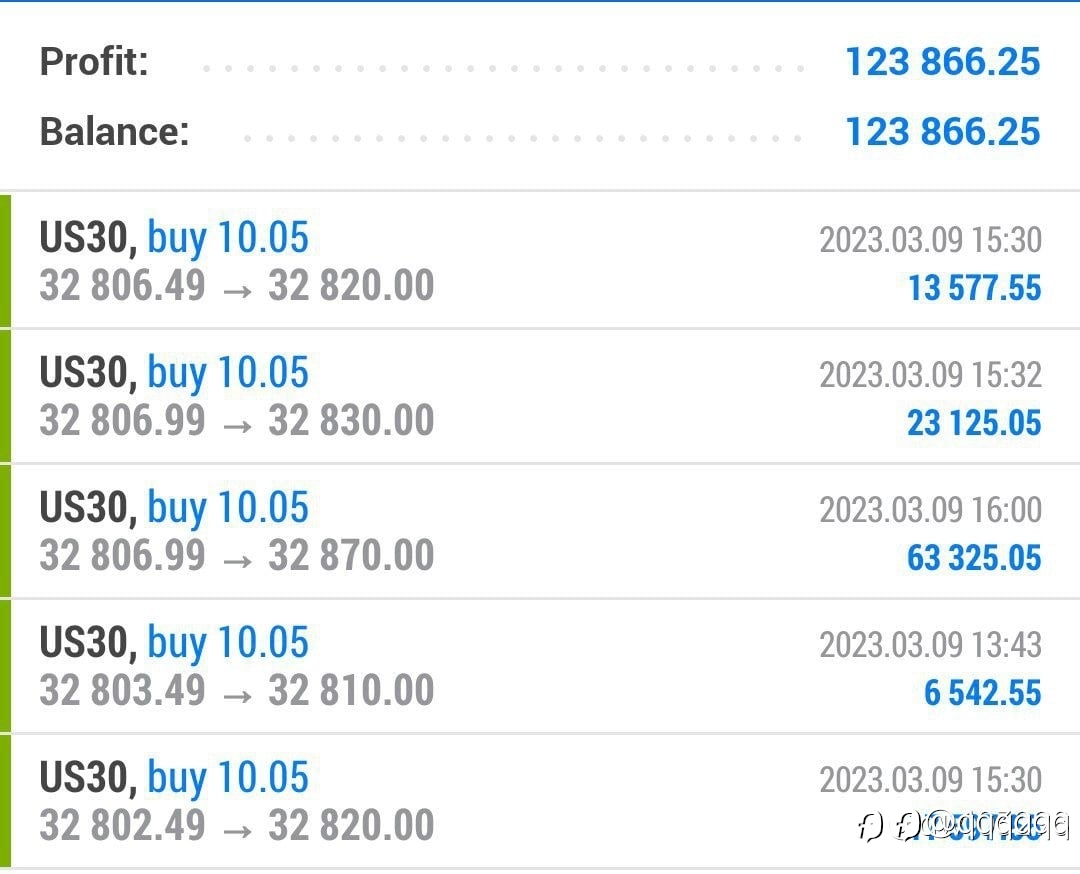
Task: Tap the Profit label
Action: [x=94, y=61]
